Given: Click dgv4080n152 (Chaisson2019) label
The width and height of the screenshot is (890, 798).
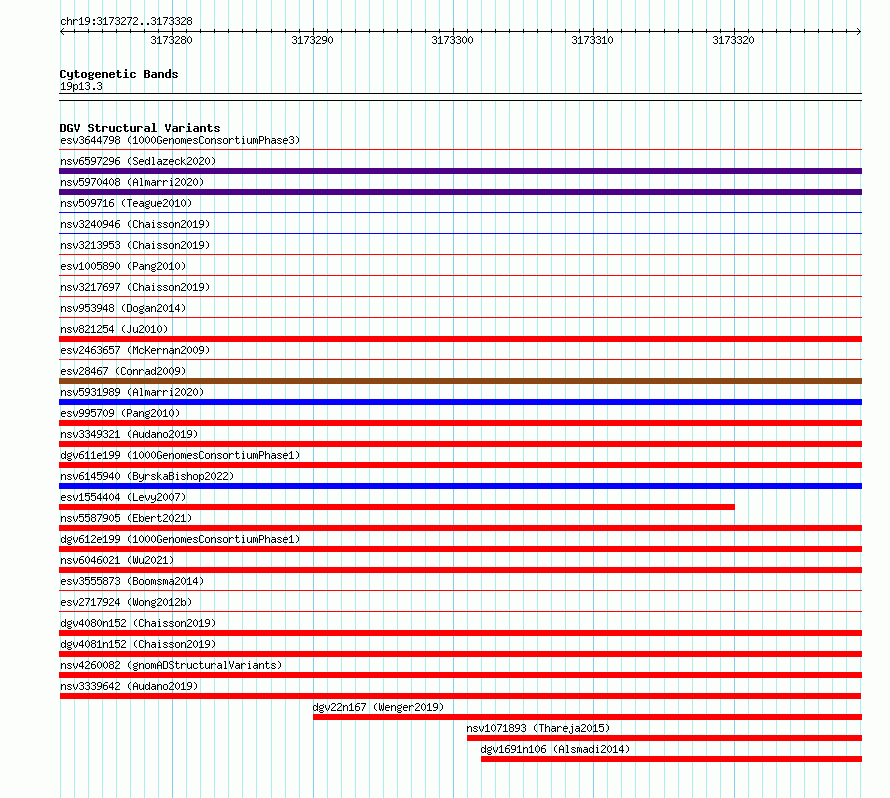Looking at the screenshot, I should click(x=138, y=623).
